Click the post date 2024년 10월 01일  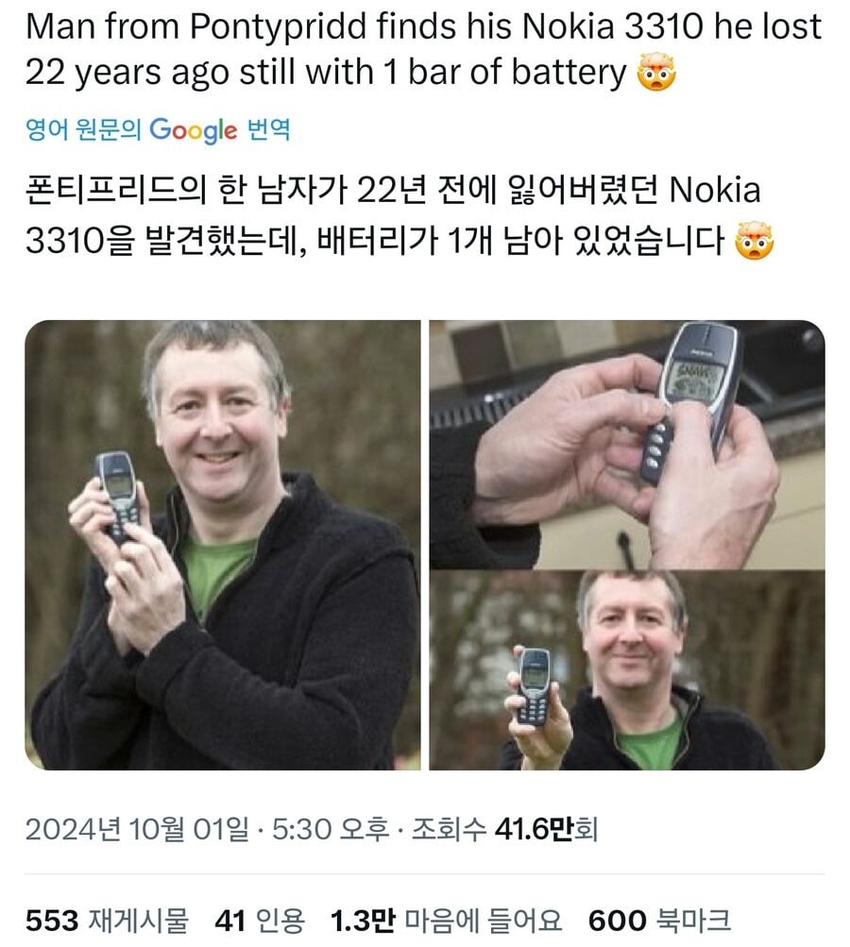click(137, 829)
